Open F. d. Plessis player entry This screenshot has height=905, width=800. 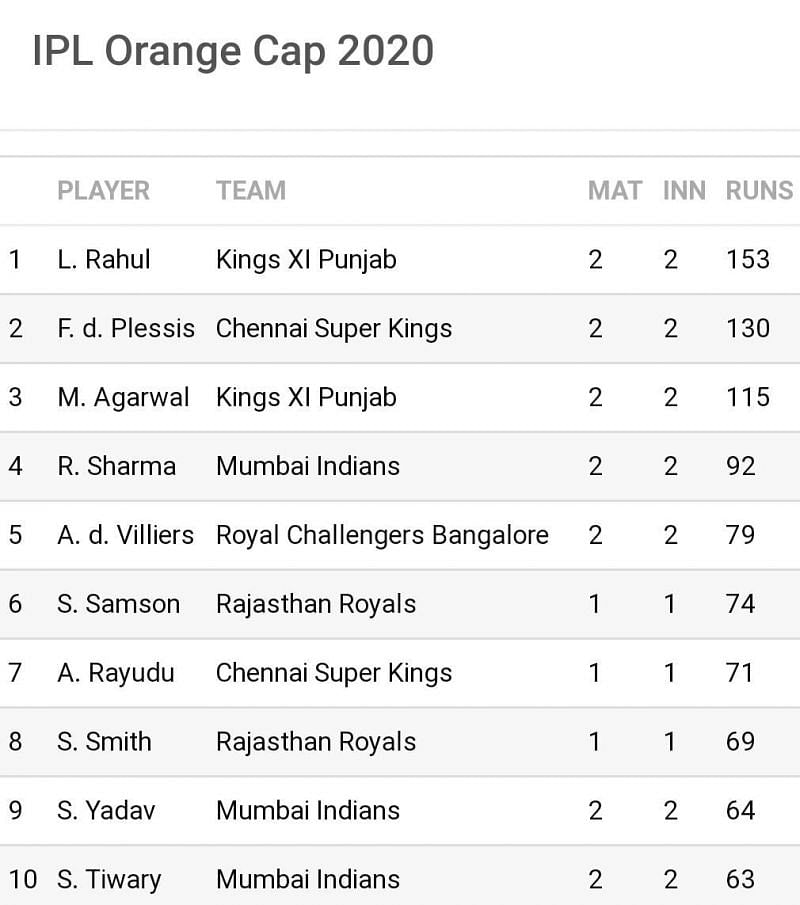(126, 329)
